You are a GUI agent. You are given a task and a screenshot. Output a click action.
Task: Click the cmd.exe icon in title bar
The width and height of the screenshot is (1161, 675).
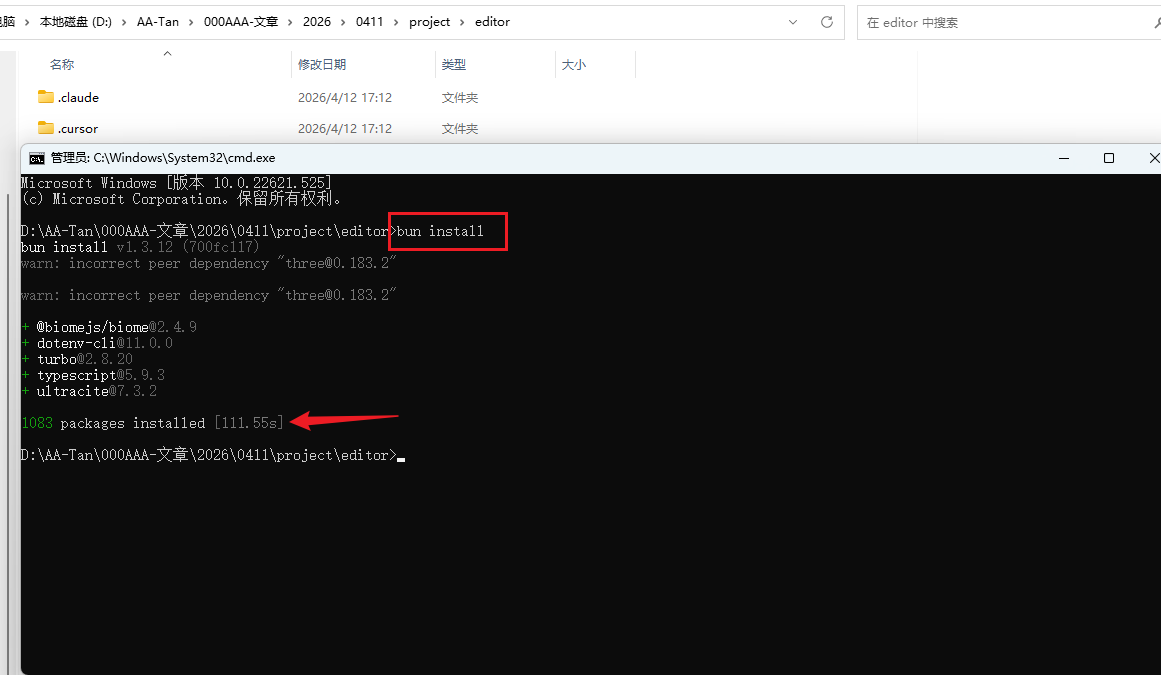(x=37, y=158)
